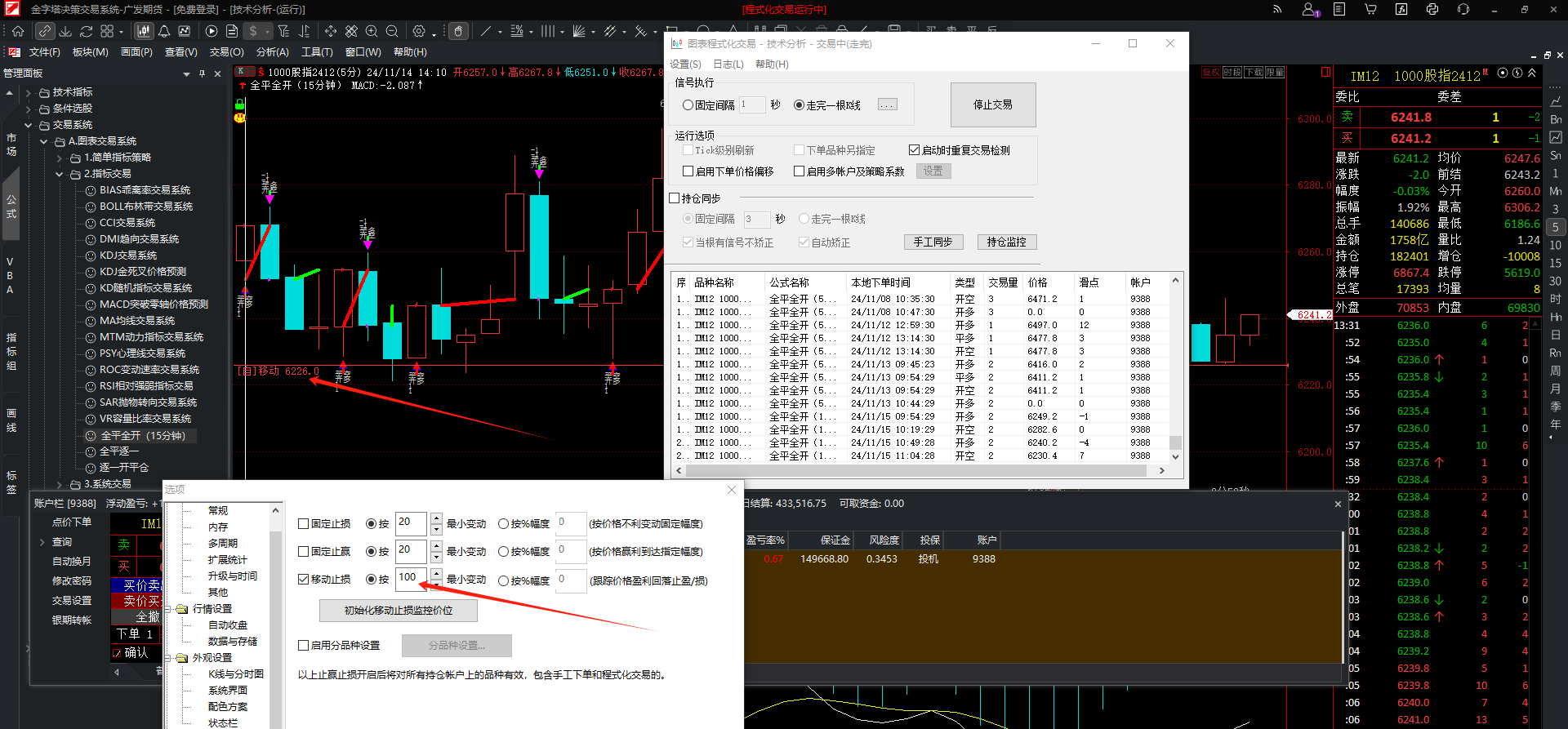
Task: Click the play run toolbar icon
Action: 212,31
